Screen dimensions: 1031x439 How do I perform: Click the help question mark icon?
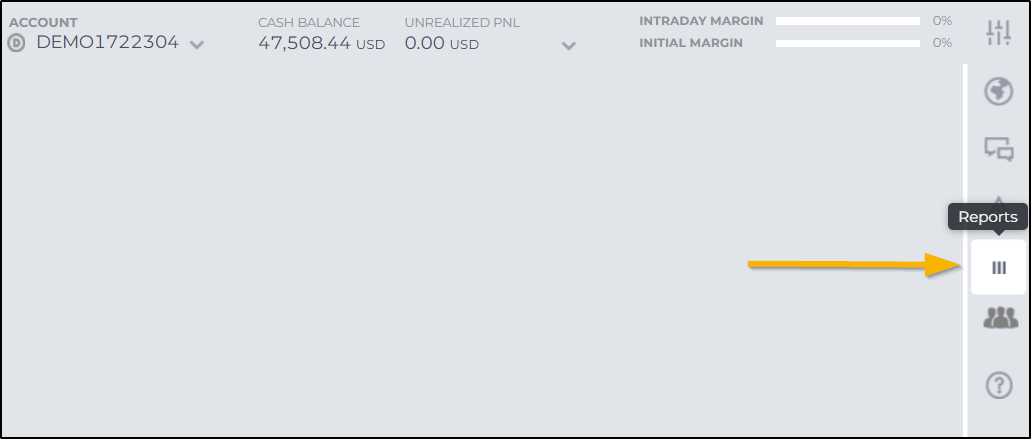coord(999,384)
